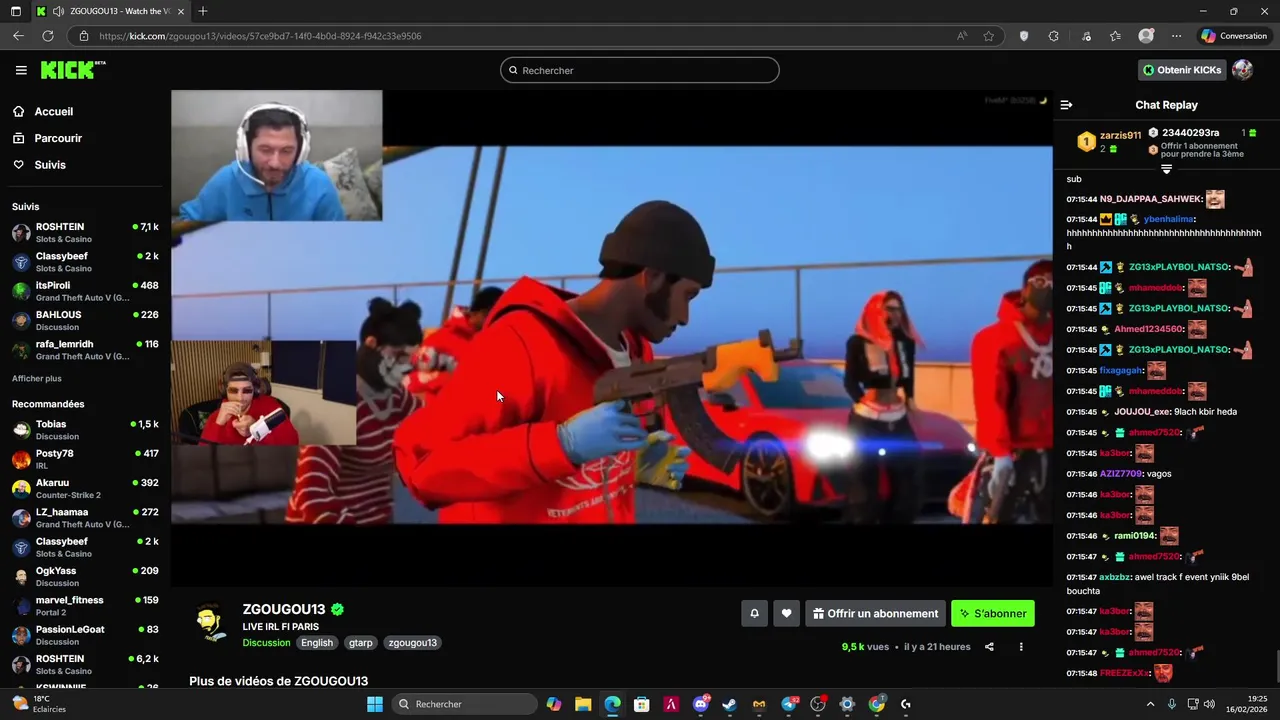Open LZ_haamaa recommended channel
Image resolution: width=1280 pixels, height=720 pixels.
coord(85,517)
